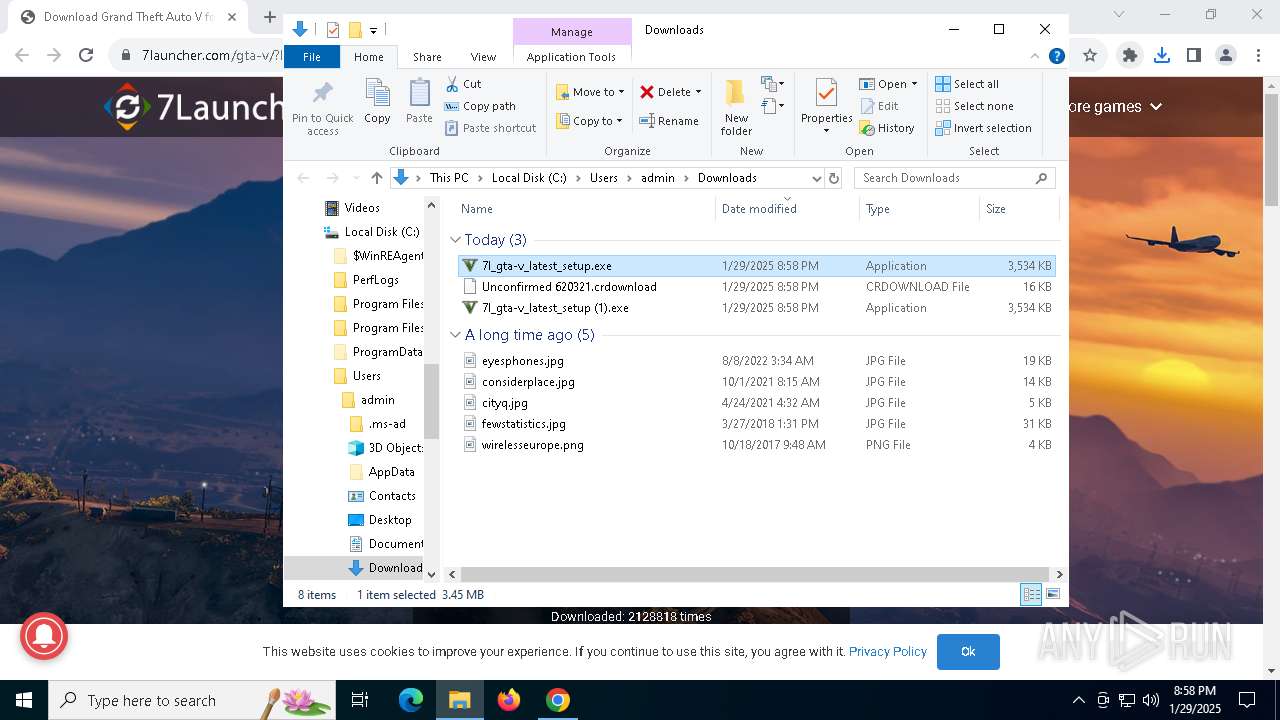Image resolution: width=1280 pixels, height=720 pixels.
Task: Select Unconfirmed 620321.crdownload file
Action: pos(756,287)
